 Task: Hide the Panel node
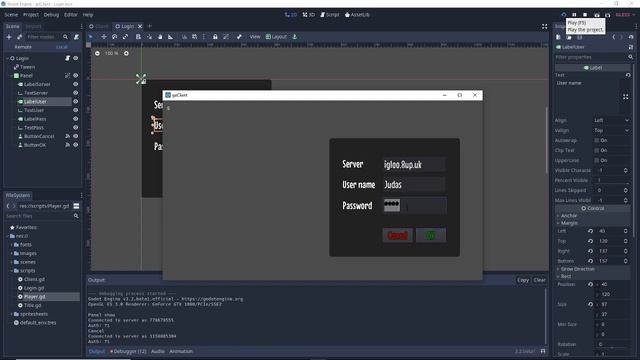(x=76, y=76)
